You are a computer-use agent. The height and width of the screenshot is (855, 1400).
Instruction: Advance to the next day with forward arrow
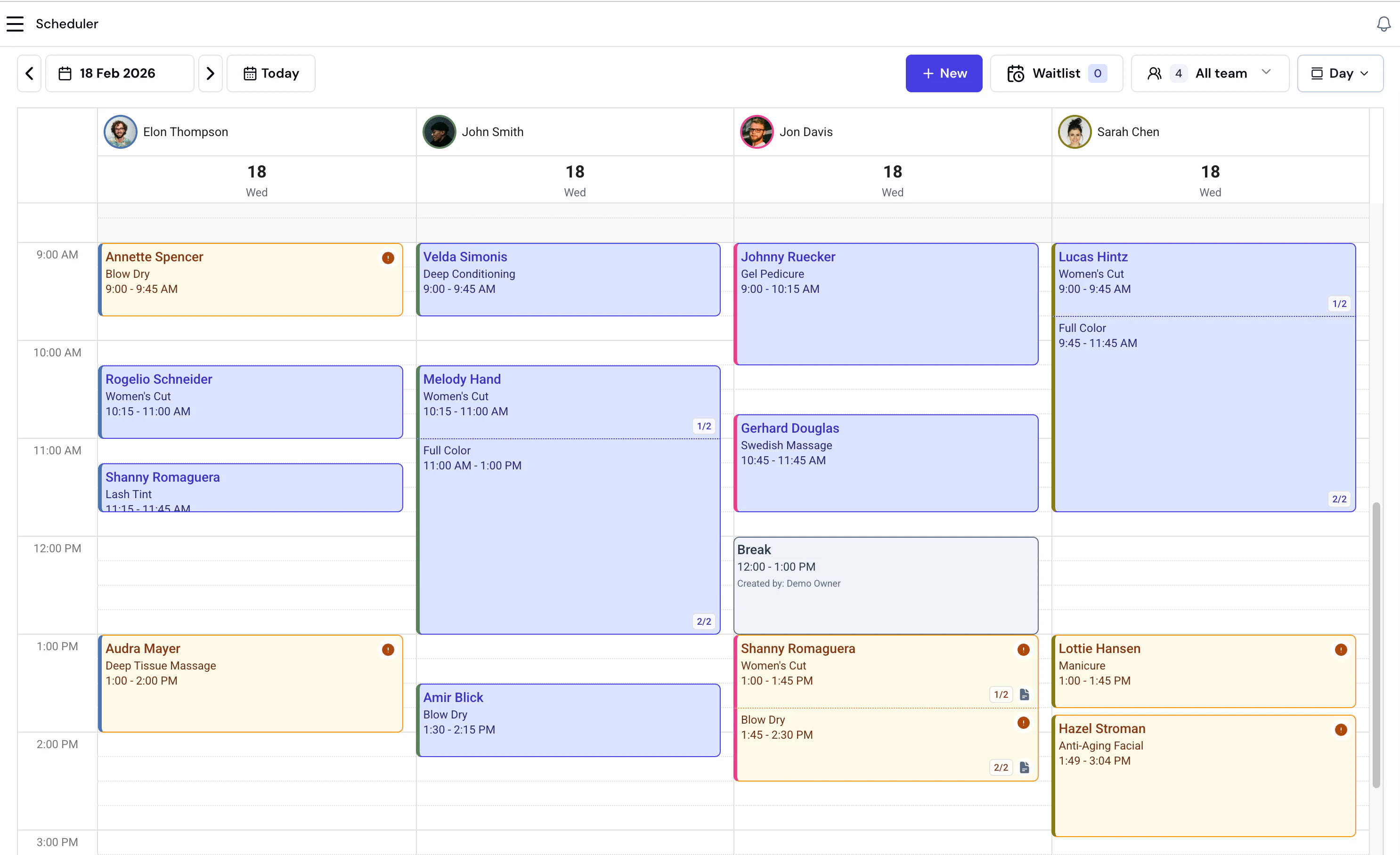[x=210, y=73]
